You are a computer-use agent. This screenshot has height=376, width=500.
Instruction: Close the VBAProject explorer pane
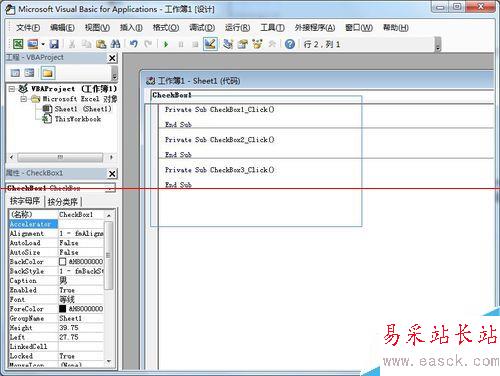pos(113,58)
